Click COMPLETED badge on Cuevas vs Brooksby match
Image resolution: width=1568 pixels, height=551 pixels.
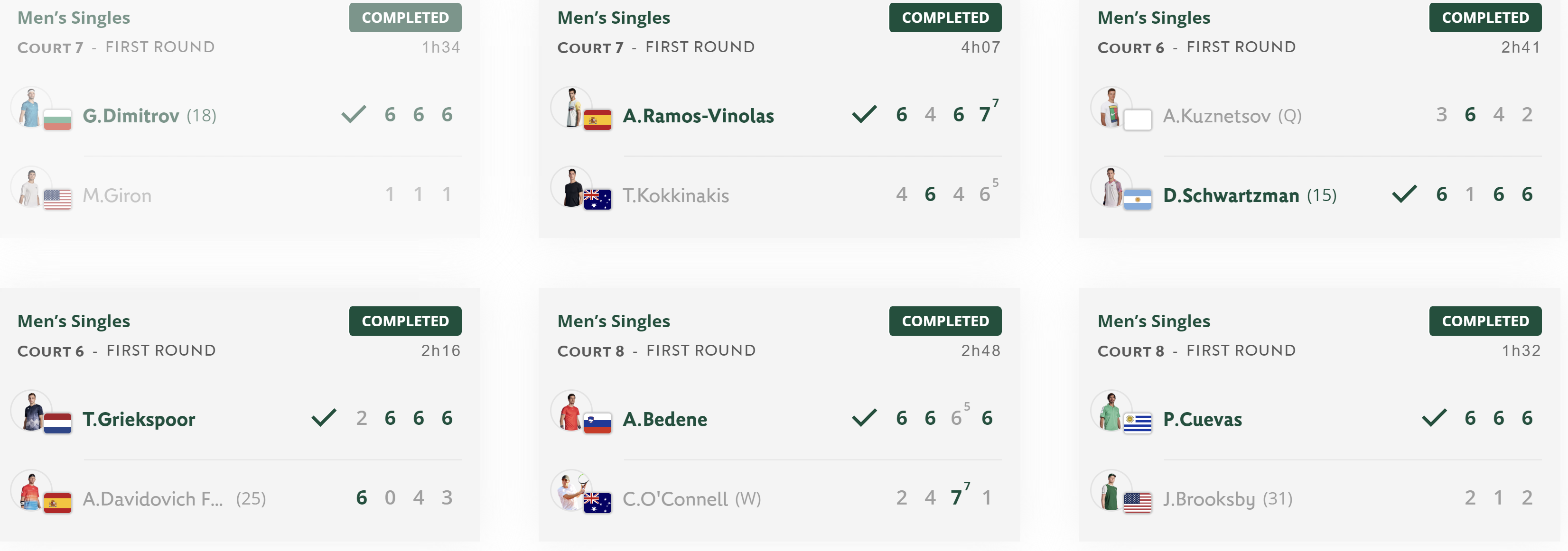[1485, 321]
